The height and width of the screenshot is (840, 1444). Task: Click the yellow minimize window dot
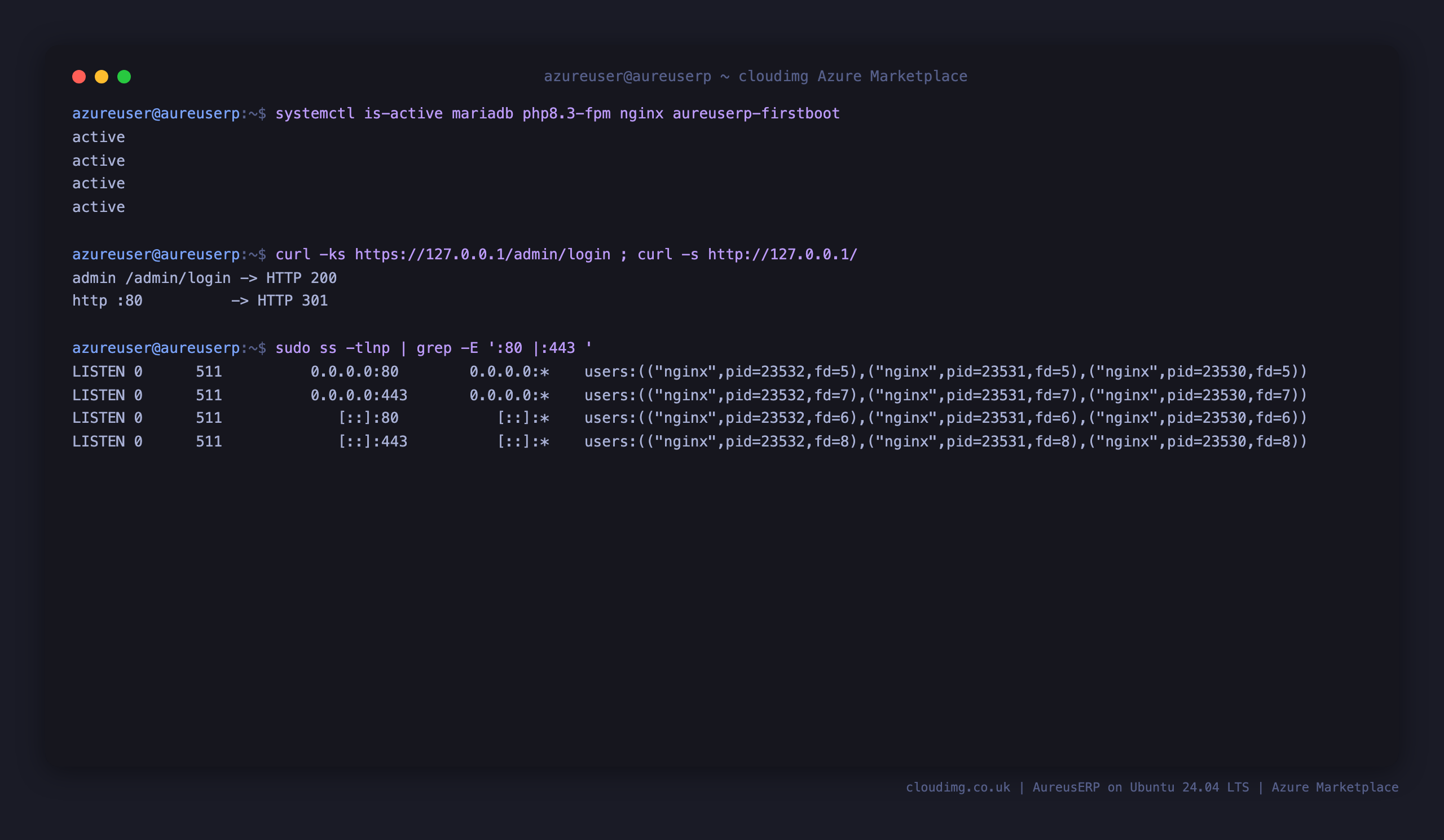pyautogui.click(x=102, y=77)
